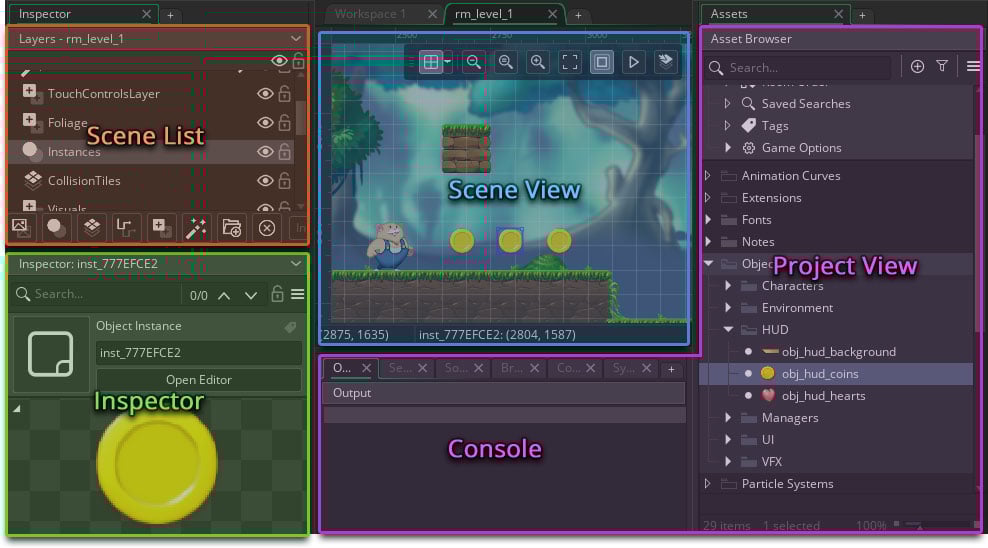The height and width of the screenshot is (548, 988).
Task: Click the Asset Browser search field
Action: [799, 67]
